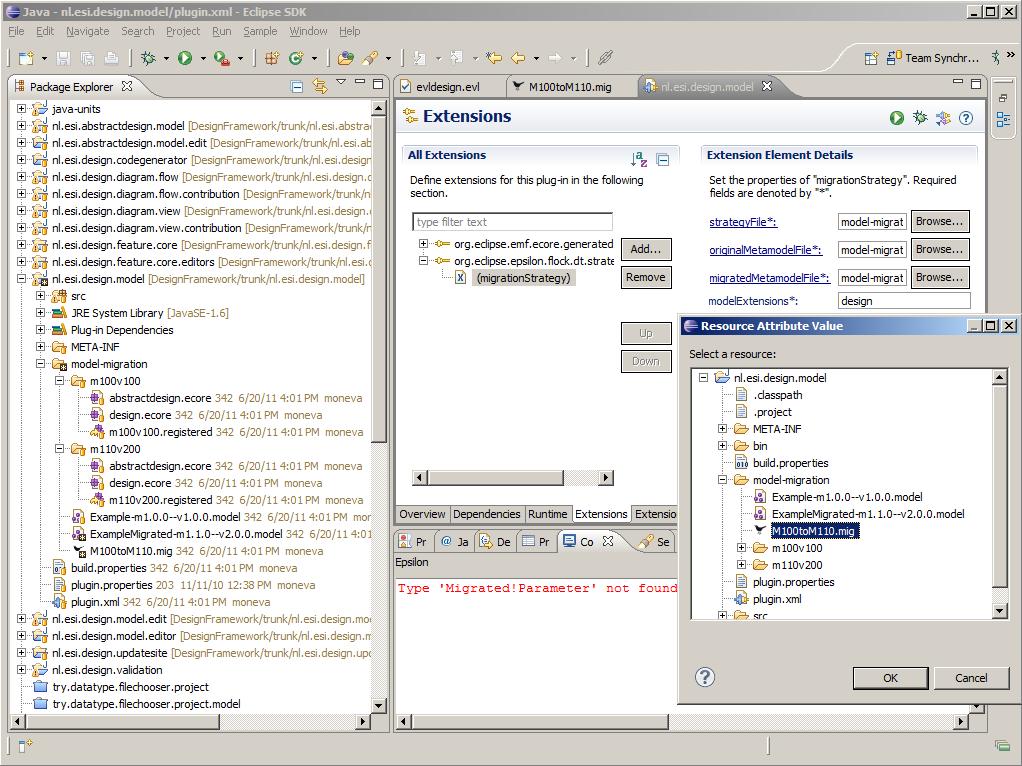Switch to the M100toM110.mig editor tab

[570, 87]
